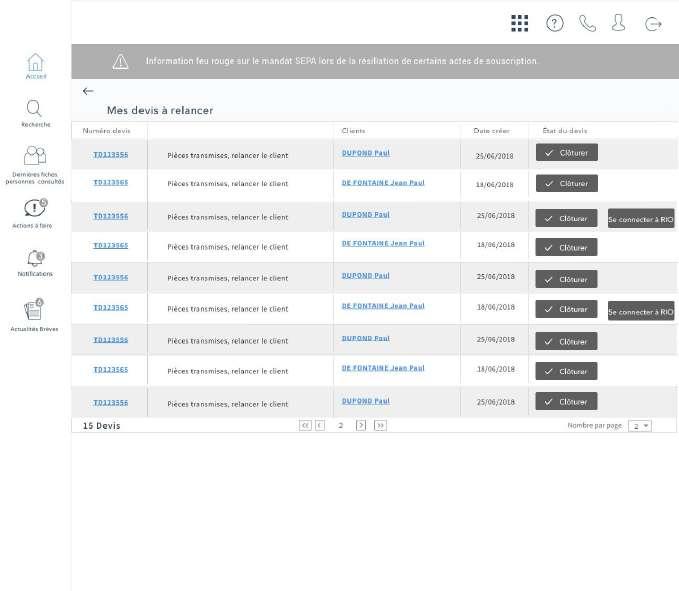Click the Mes devis à relancer title
The height and width of the screenshot is (591, 679).
[160, 110]
